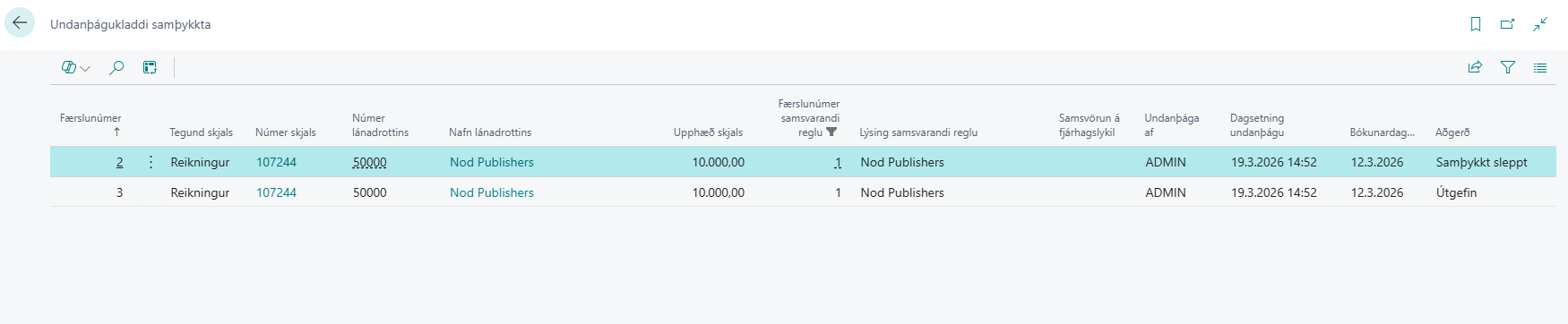
Task: Select the row with action Útgefin
Action: click(803, 192)
